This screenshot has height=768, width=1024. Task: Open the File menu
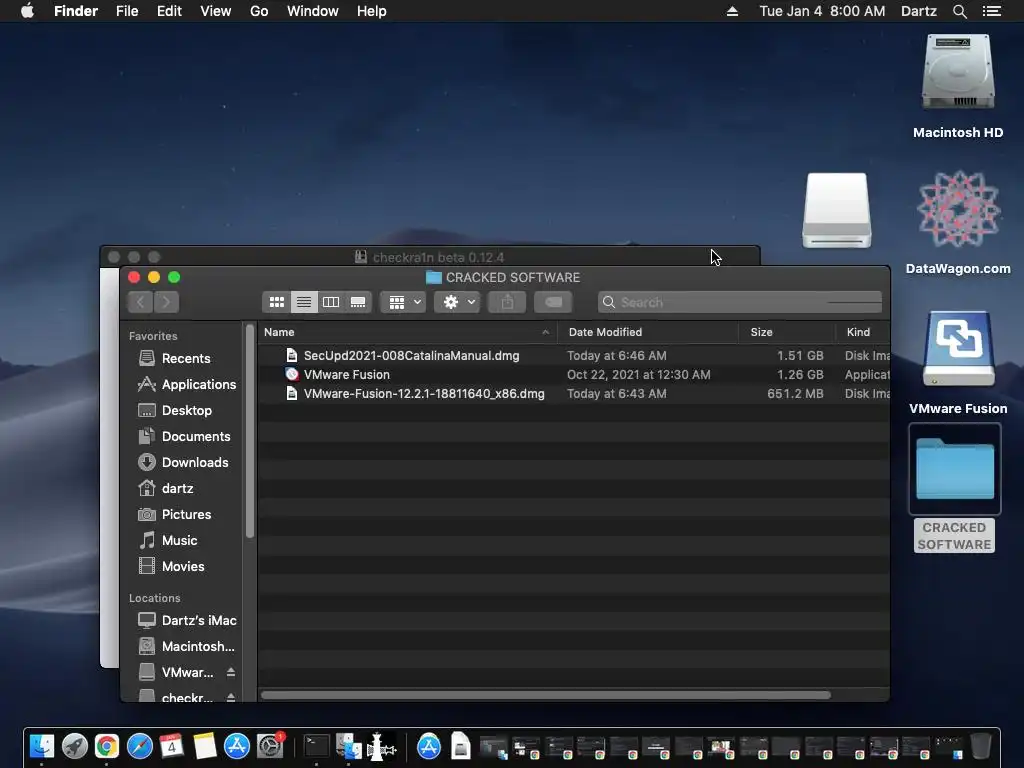pyautogui.click(x=127, y=11)
